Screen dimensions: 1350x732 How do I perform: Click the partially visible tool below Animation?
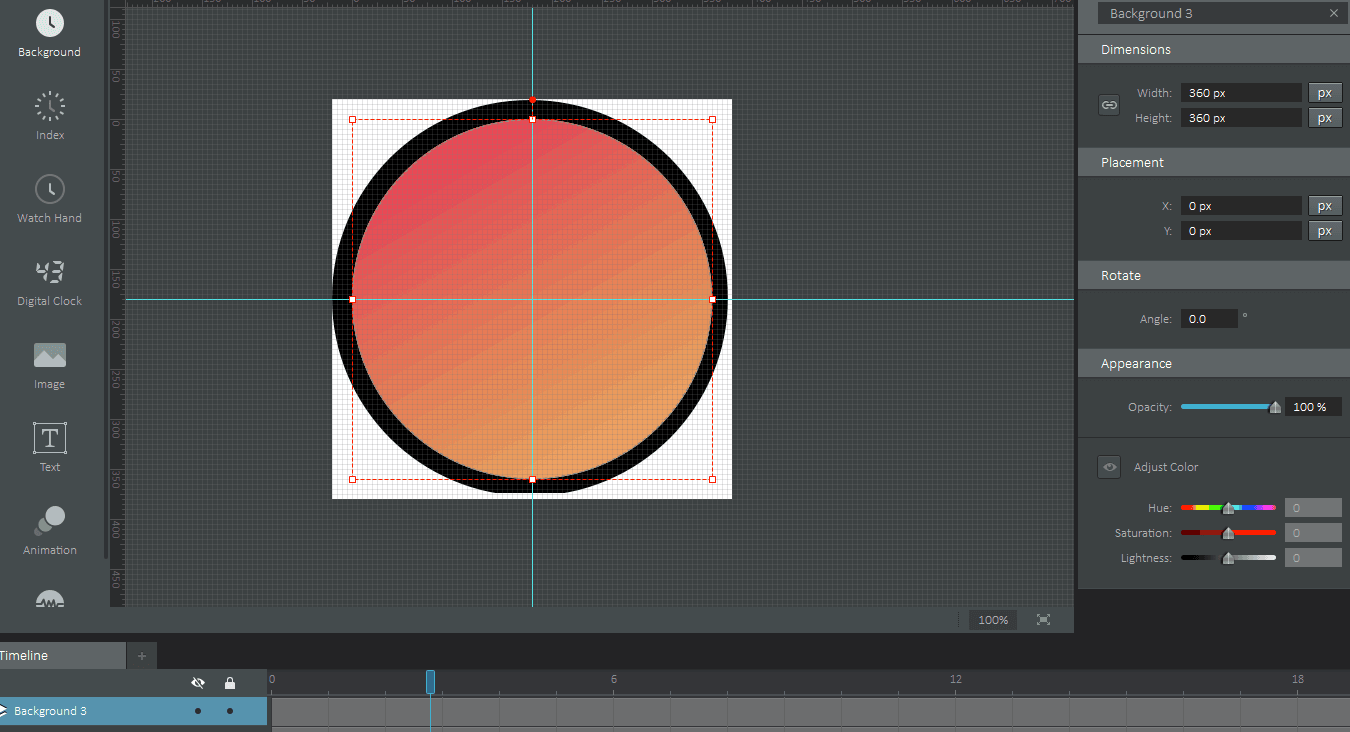[x=50, y=599]
